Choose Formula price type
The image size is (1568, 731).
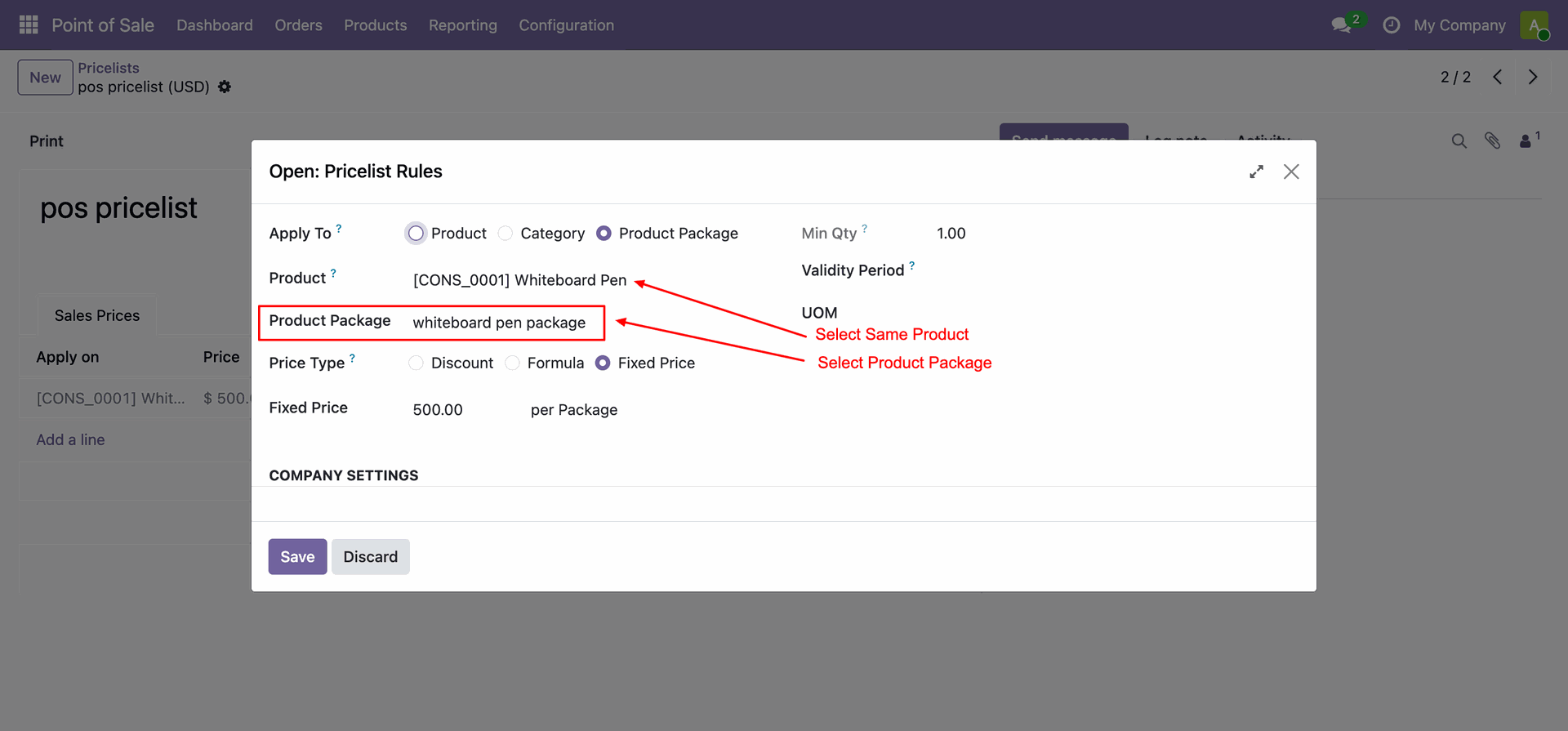tap(512, 363)
